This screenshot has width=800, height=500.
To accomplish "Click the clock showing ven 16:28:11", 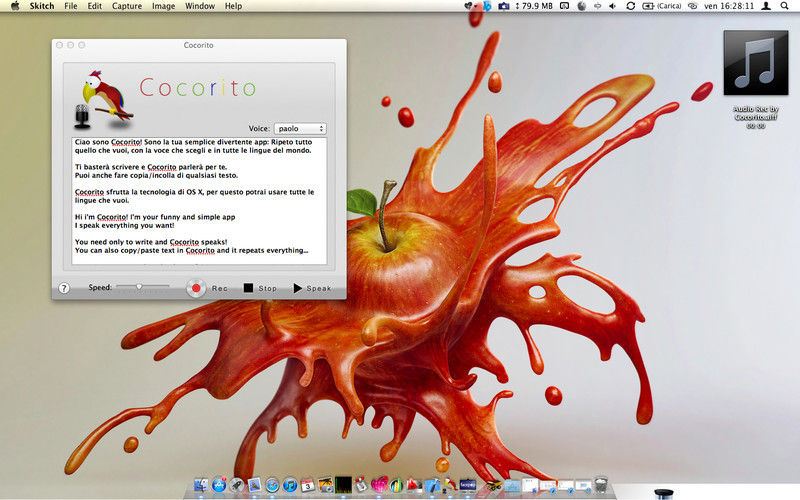I will click(x=729, y=6).
